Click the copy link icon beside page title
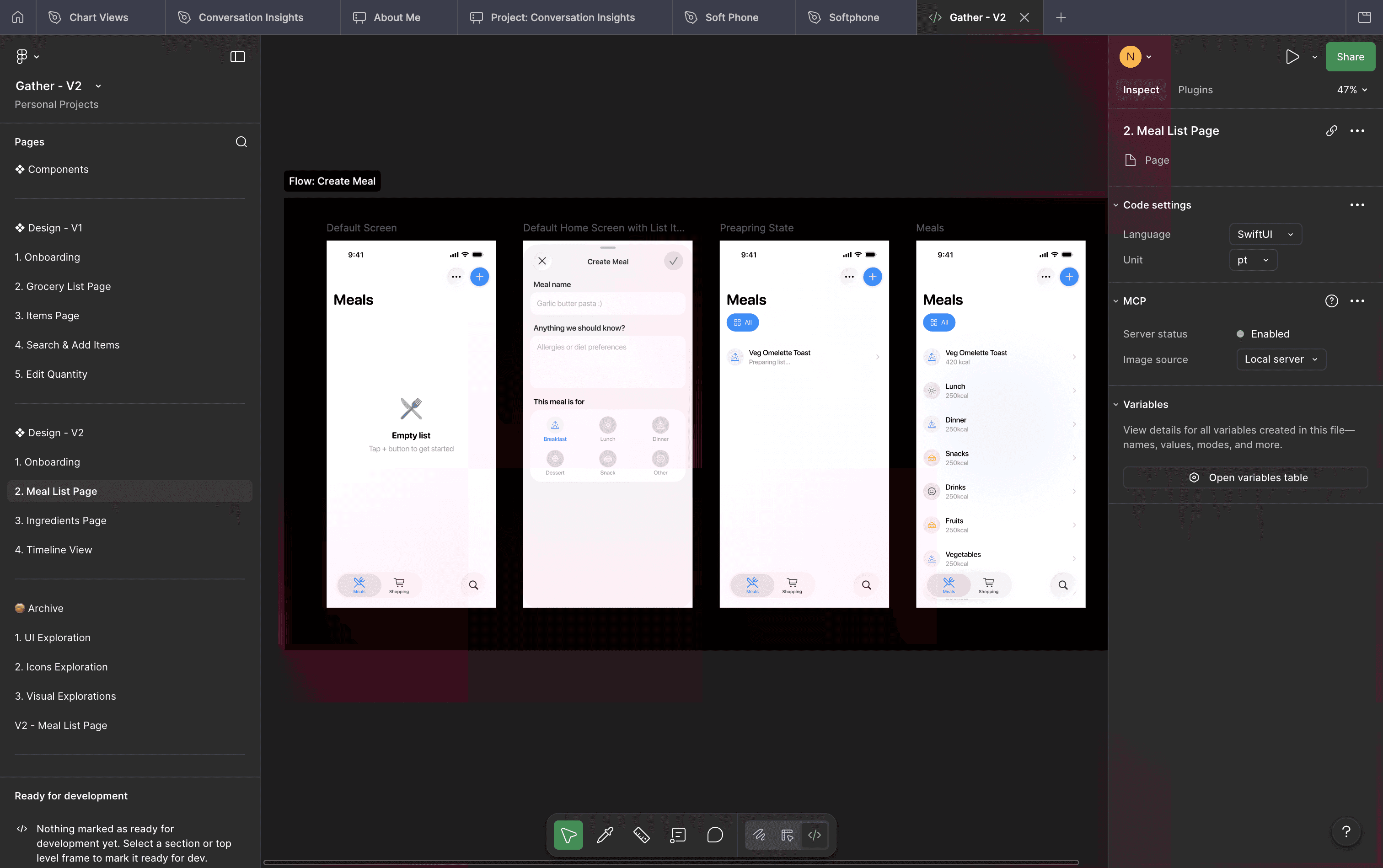Viewport: 1383px width, 868px height. click(x=1331, y=131)
